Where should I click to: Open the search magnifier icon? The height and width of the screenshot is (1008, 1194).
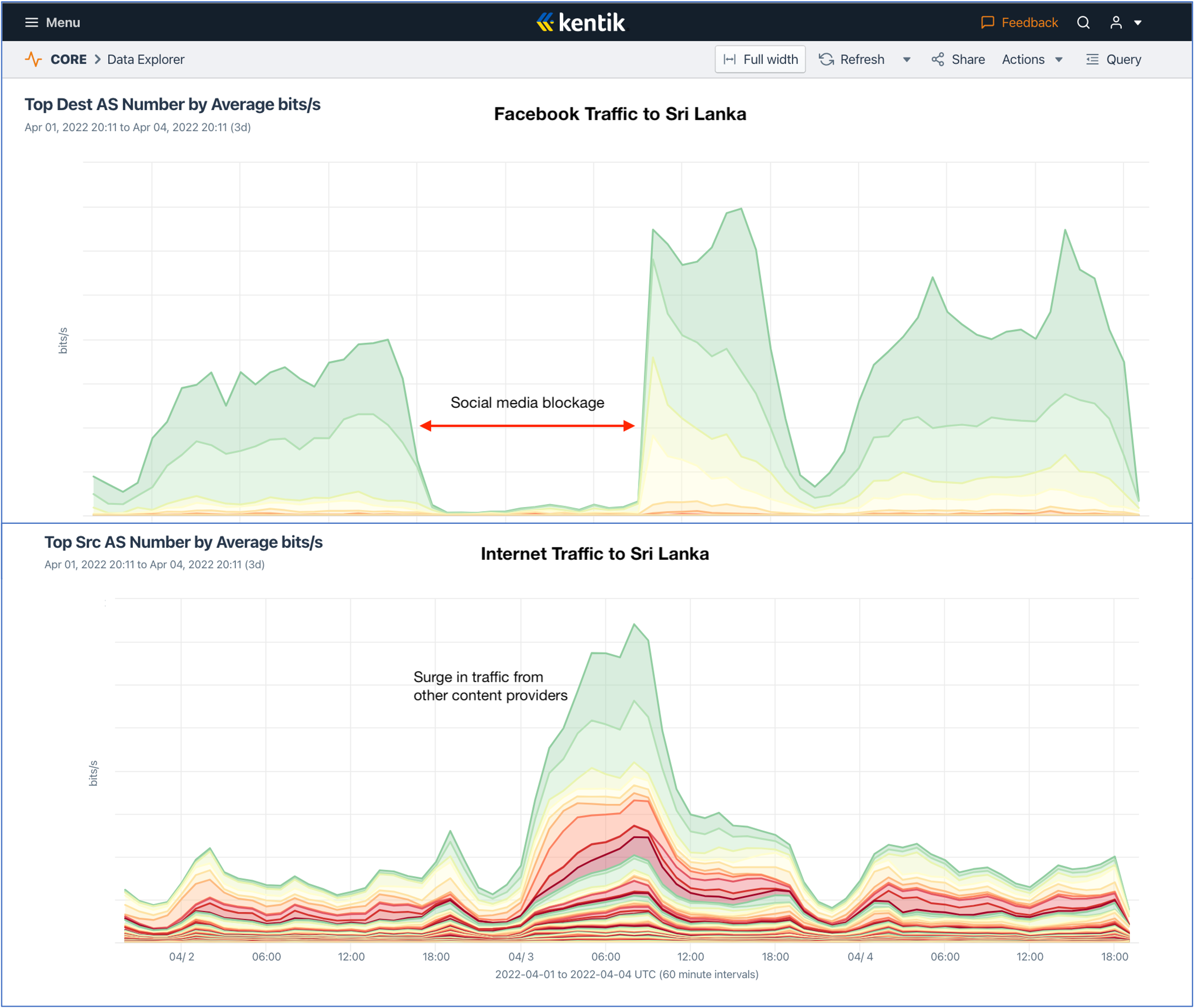(1083, 22)
